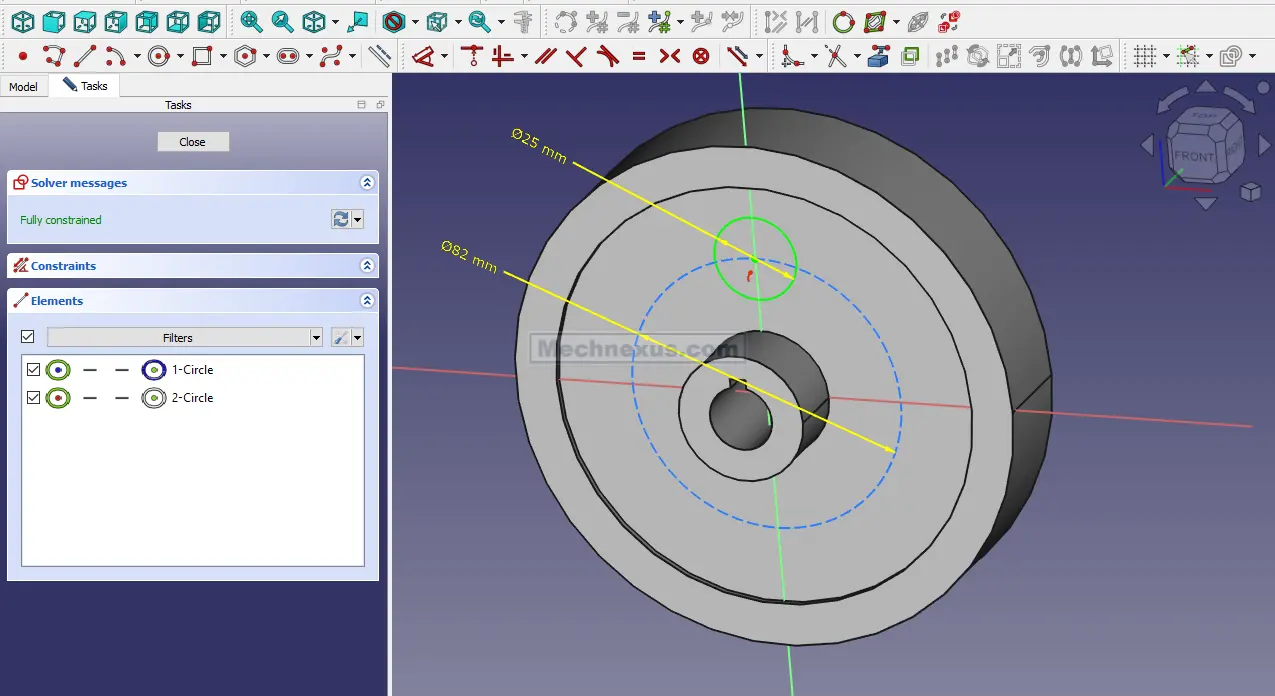Screen dimensions: 1275x696
Task: Select the Toggle Construction Geometry tool
Action: [379, 56]
